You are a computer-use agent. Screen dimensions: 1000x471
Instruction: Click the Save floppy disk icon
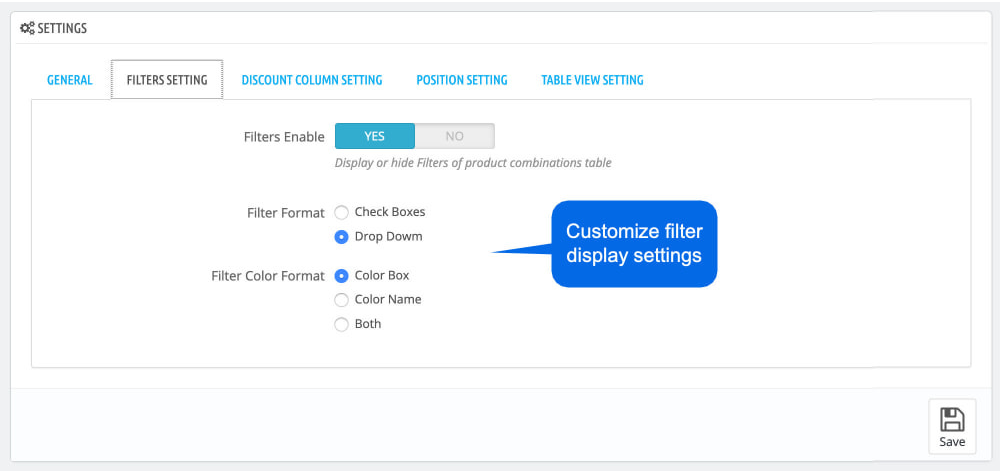pyautogui.click(x=952, y=419)
